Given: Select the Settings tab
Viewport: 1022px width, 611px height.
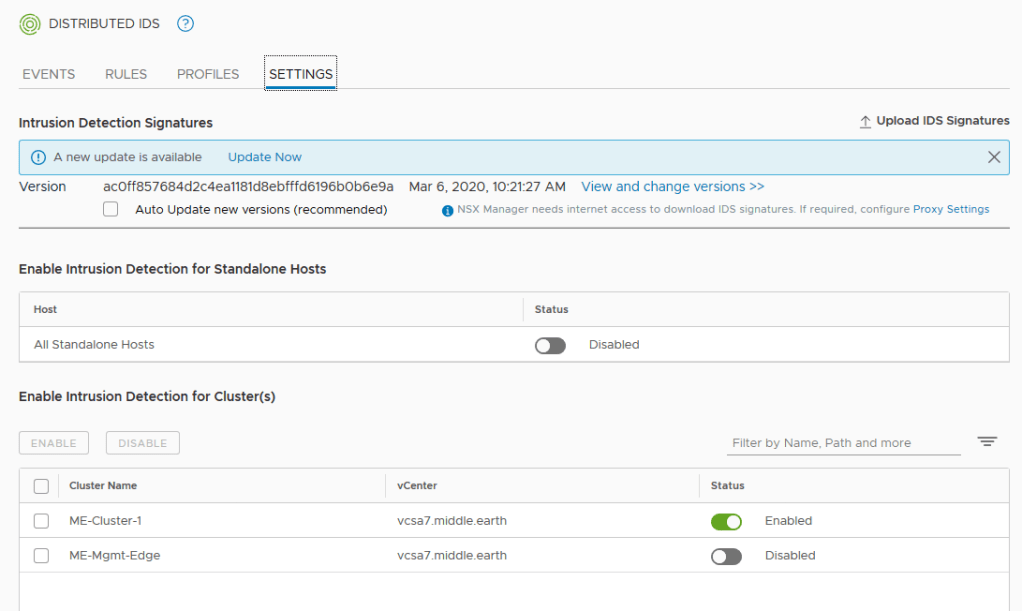Looking at the screenshot, I should click(301, 74).
